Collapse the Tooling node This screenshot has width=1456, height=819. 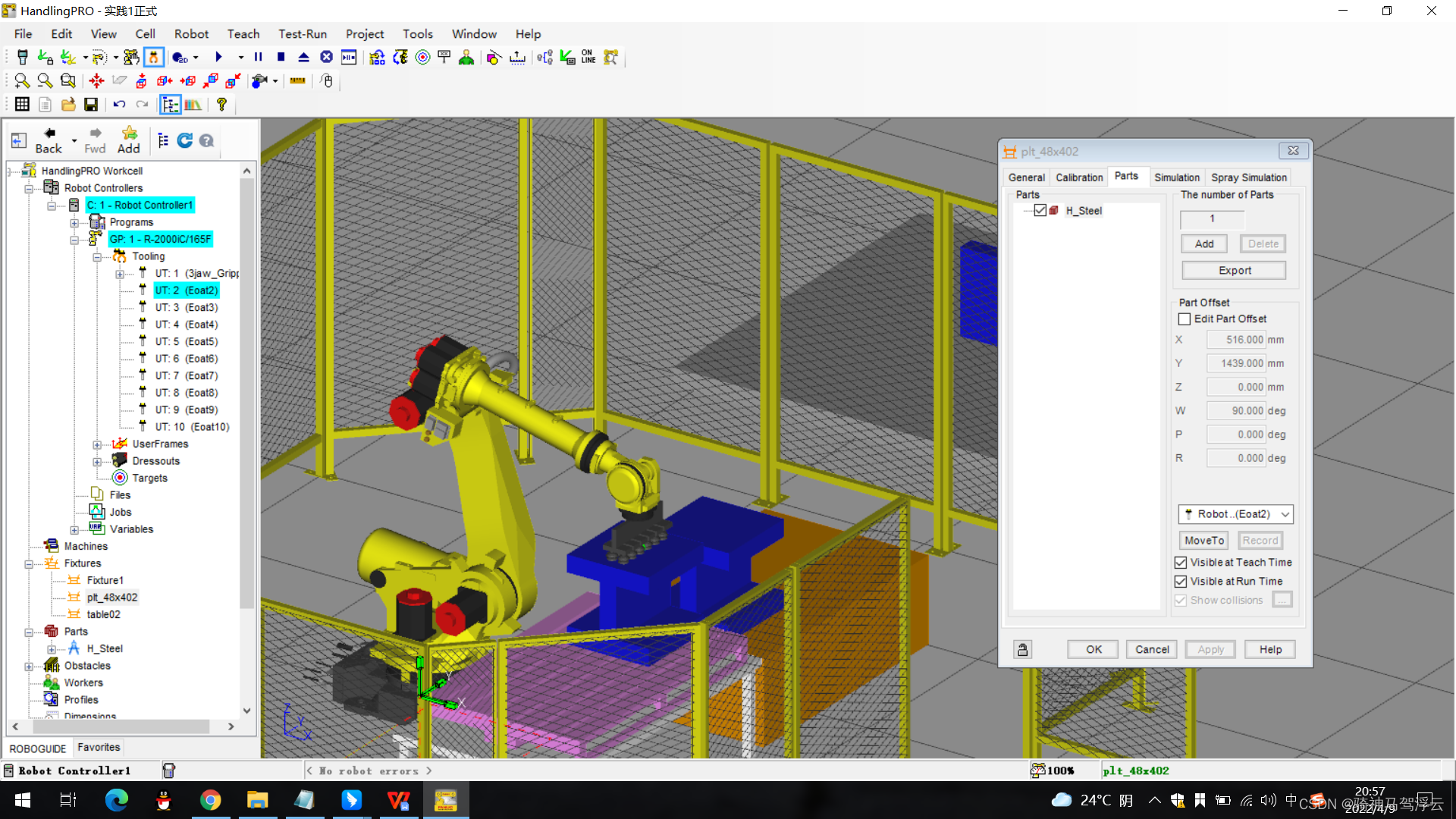tap(97, 257)
